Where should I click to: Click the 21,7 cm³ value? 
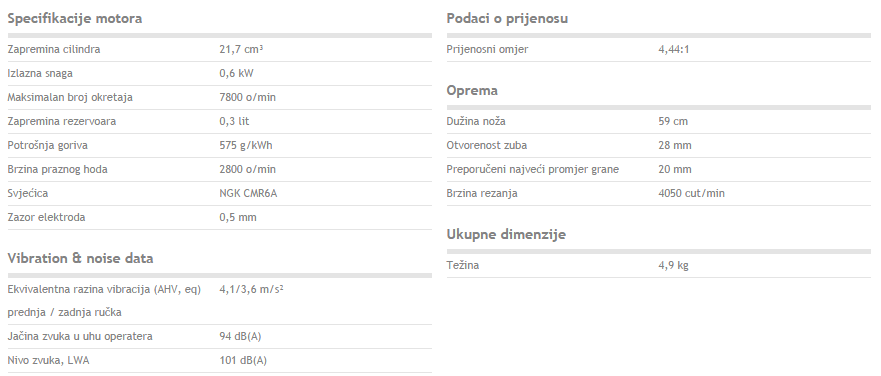click(x=241, y=49)
